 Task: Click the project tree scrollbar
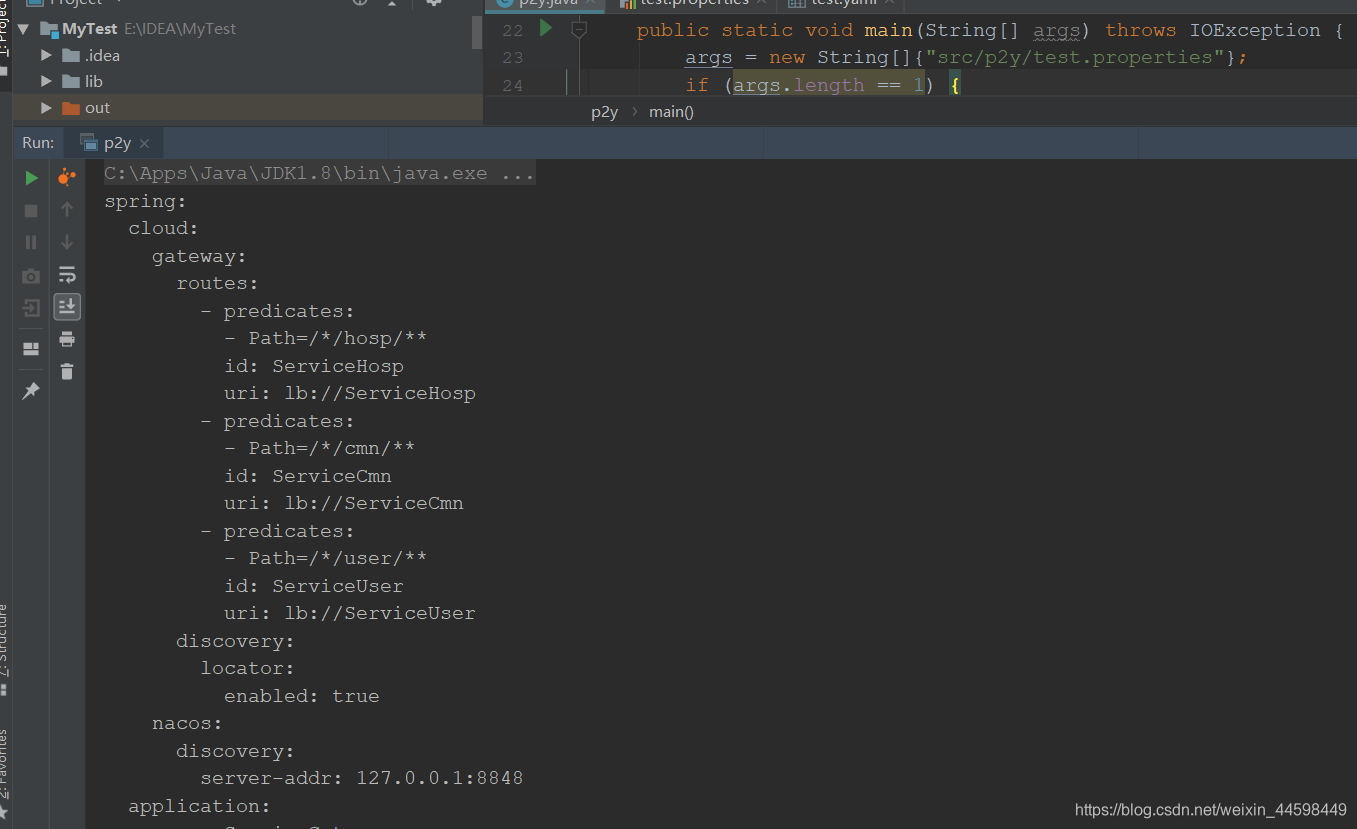[x=477, y=32]
